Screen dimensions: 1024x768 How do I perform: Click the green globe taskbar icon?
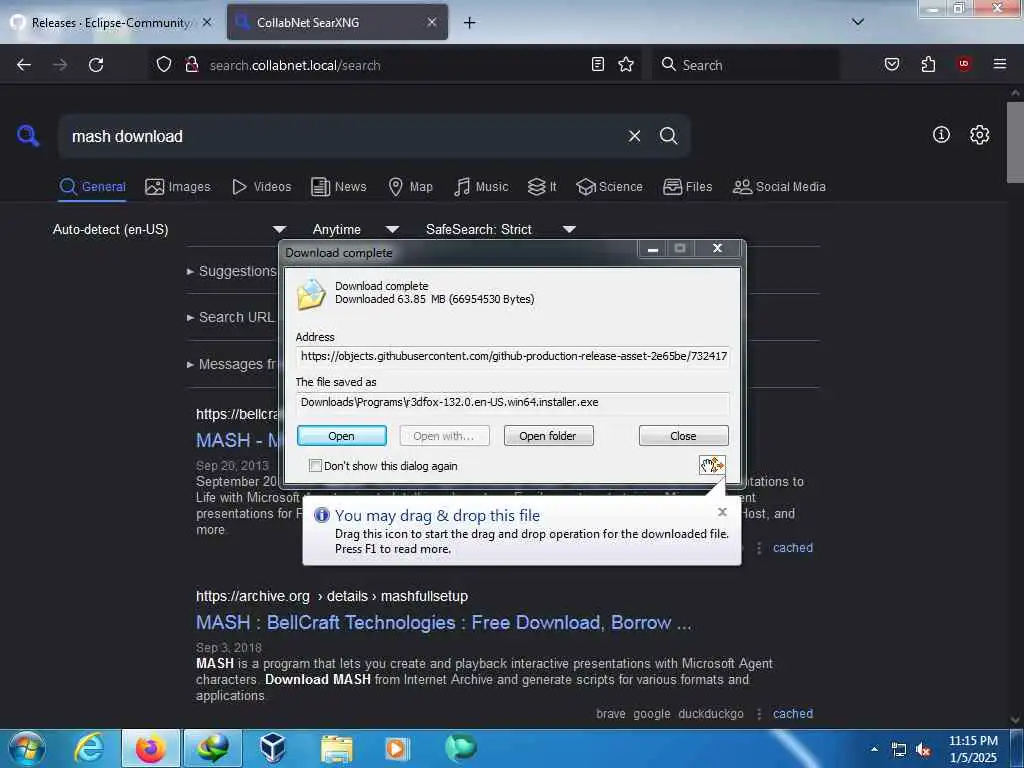[461, 748]
